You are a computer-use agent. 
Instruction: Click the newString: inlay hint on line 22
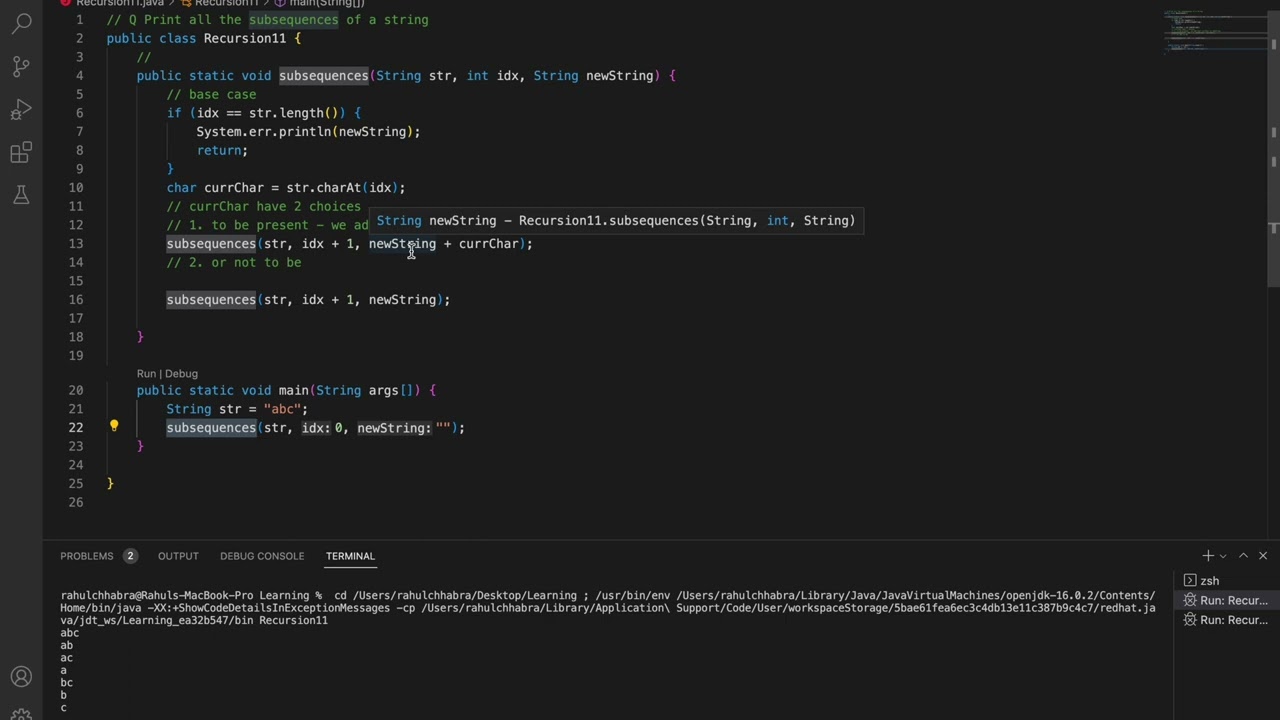[394, 428]
